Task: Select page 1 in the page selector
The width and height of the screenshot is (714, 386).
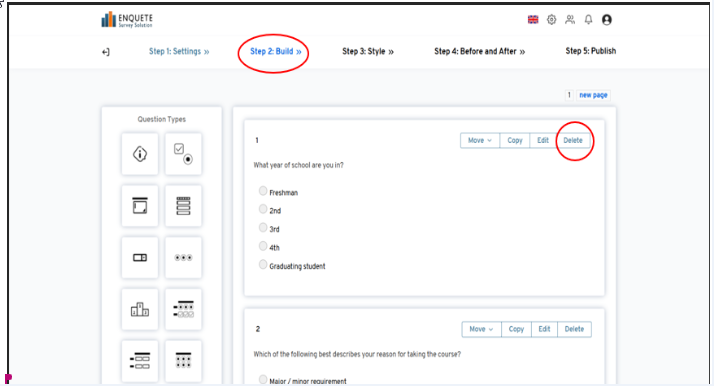Action: point(569,95)
